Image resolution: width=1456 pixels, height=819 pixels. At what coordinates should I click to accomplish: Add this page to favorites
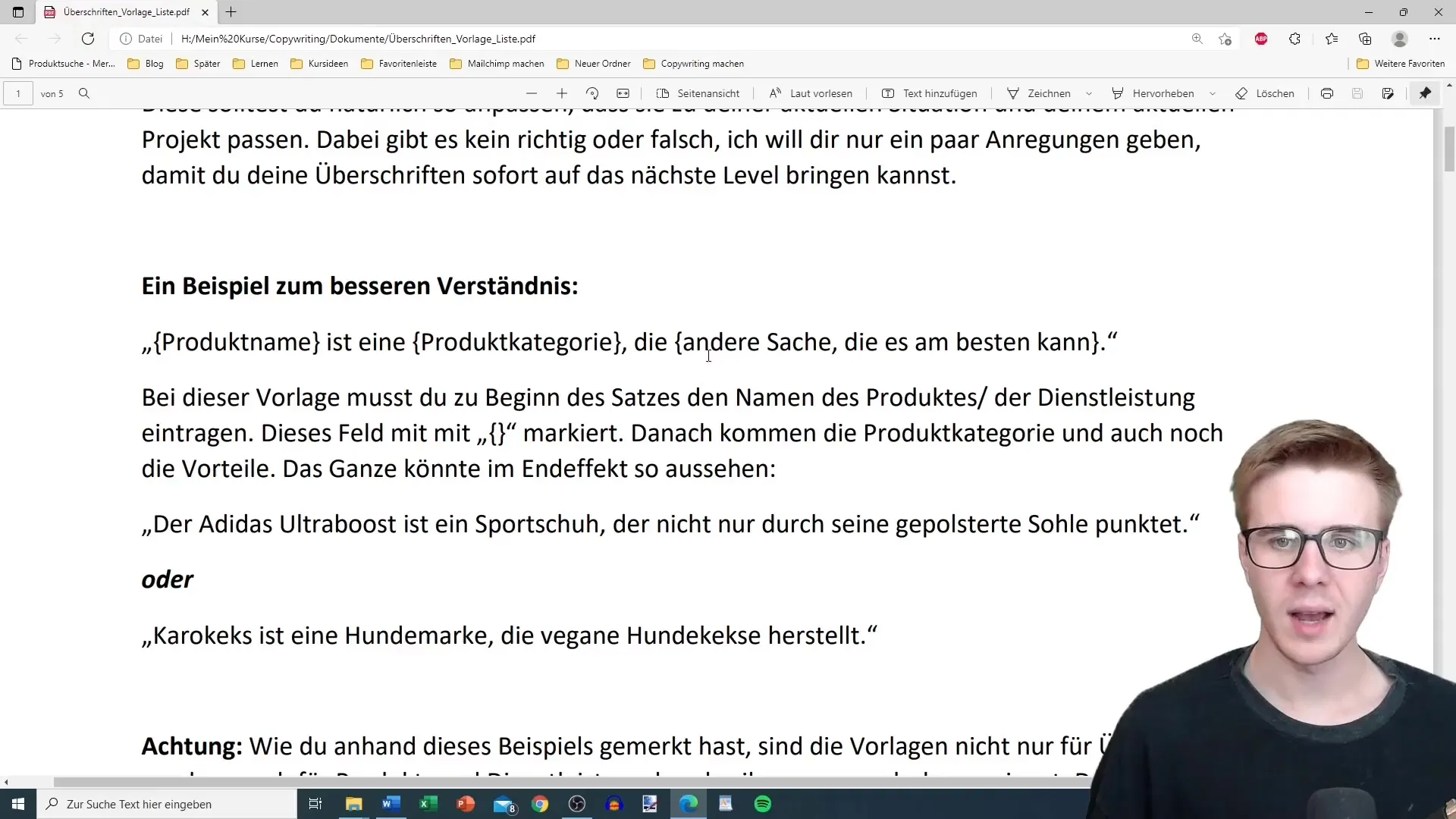point(1225,39)
